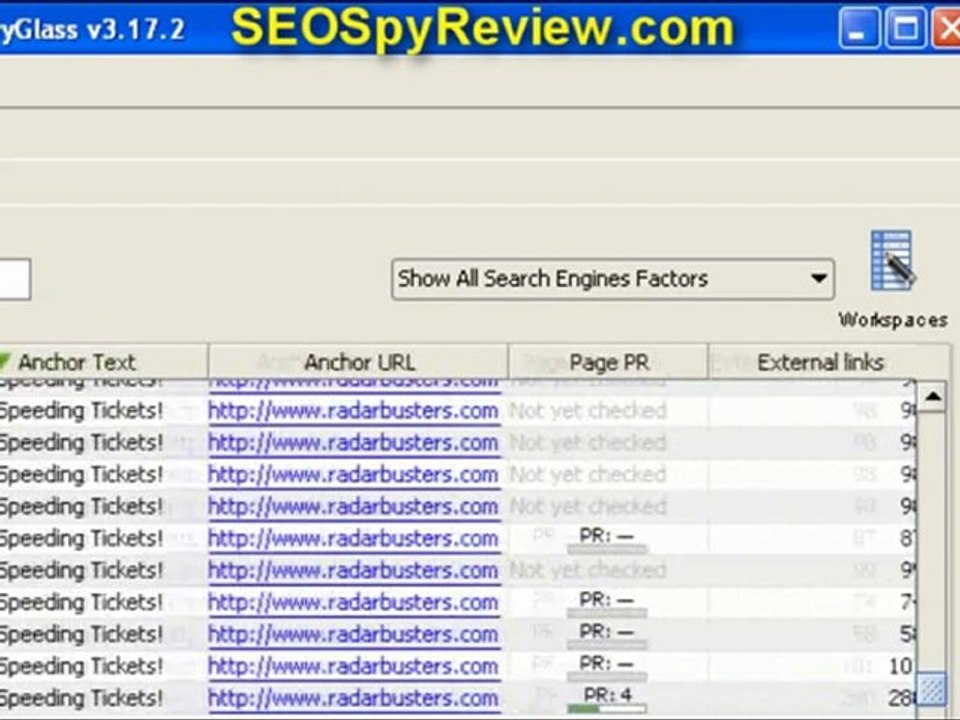The width and height of the screenshot is (960, 720).
Task: Click the vertical scrollbar thumb
Action: (x=932, y=688)
